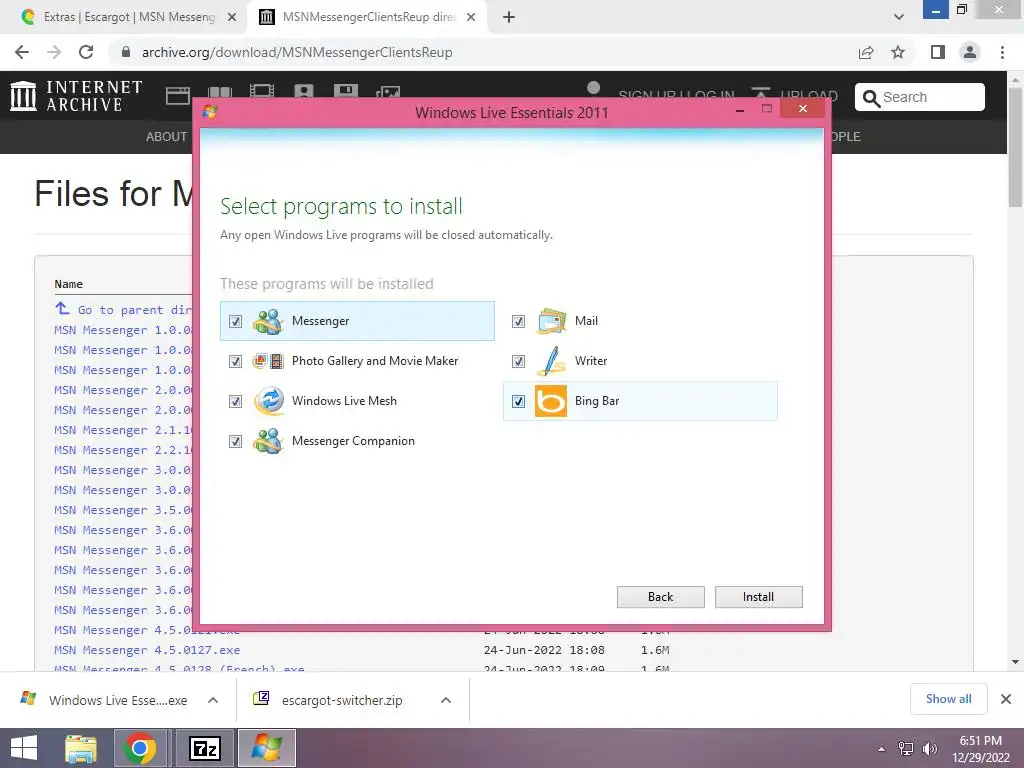Uncheck the Writer checkbox
This screenshot has height=768, width=1024.
coord(518,361)
